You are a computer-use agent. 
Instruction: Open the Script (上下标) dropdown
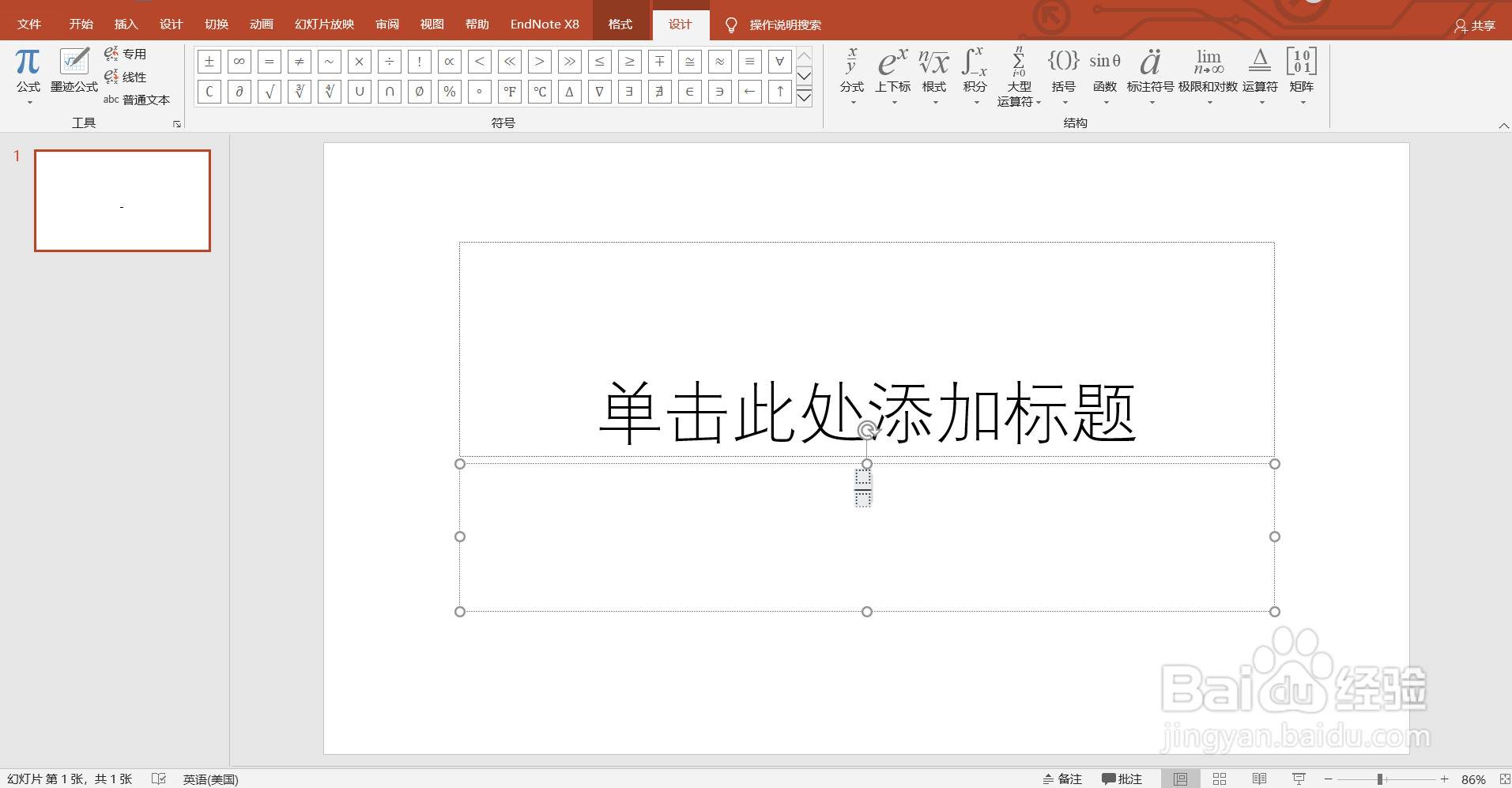click(893, 77)
